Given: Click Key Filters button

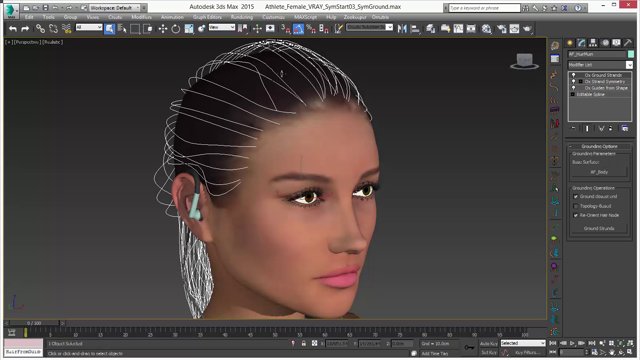Looking at the screenshot, I should click(x=527, y=352).
